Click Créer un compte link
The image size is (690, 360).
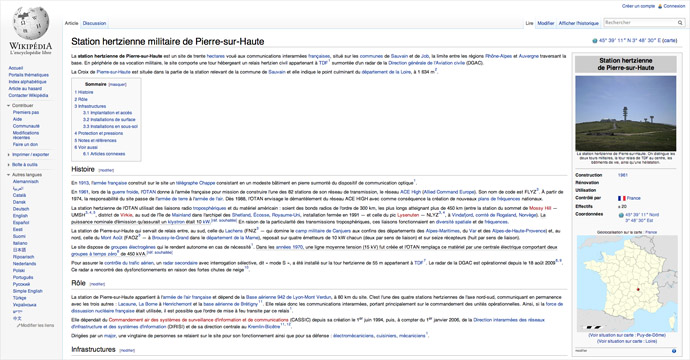[638, 6]
